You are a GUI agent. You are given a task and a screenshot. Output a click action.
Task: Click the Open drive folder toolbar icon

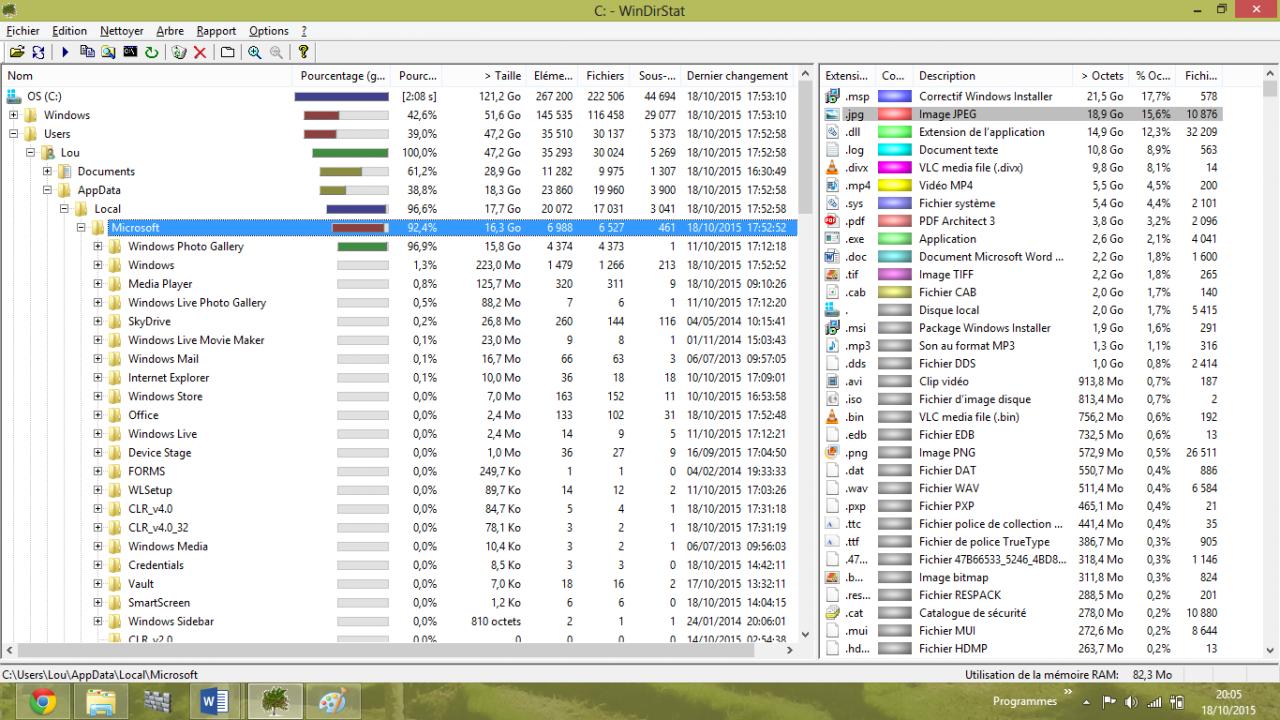[x=17, y=52]
